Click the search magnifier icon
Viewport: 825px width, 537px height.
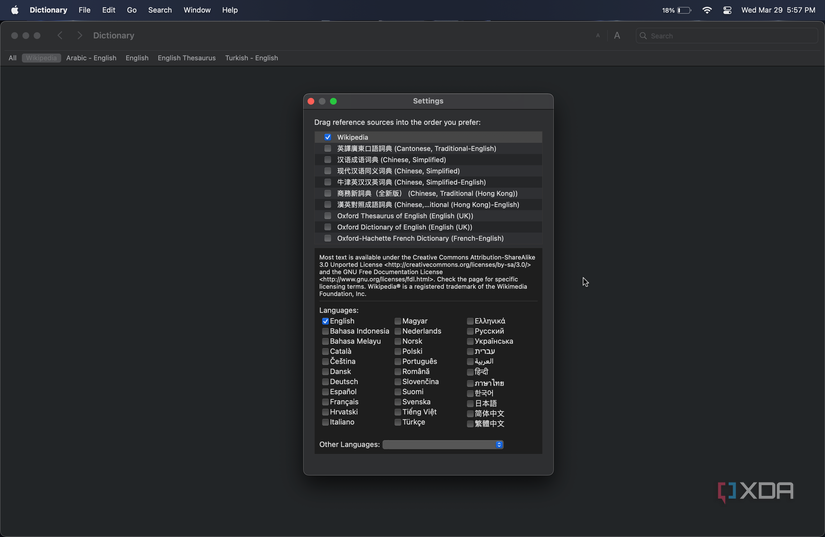pos(643,36)
